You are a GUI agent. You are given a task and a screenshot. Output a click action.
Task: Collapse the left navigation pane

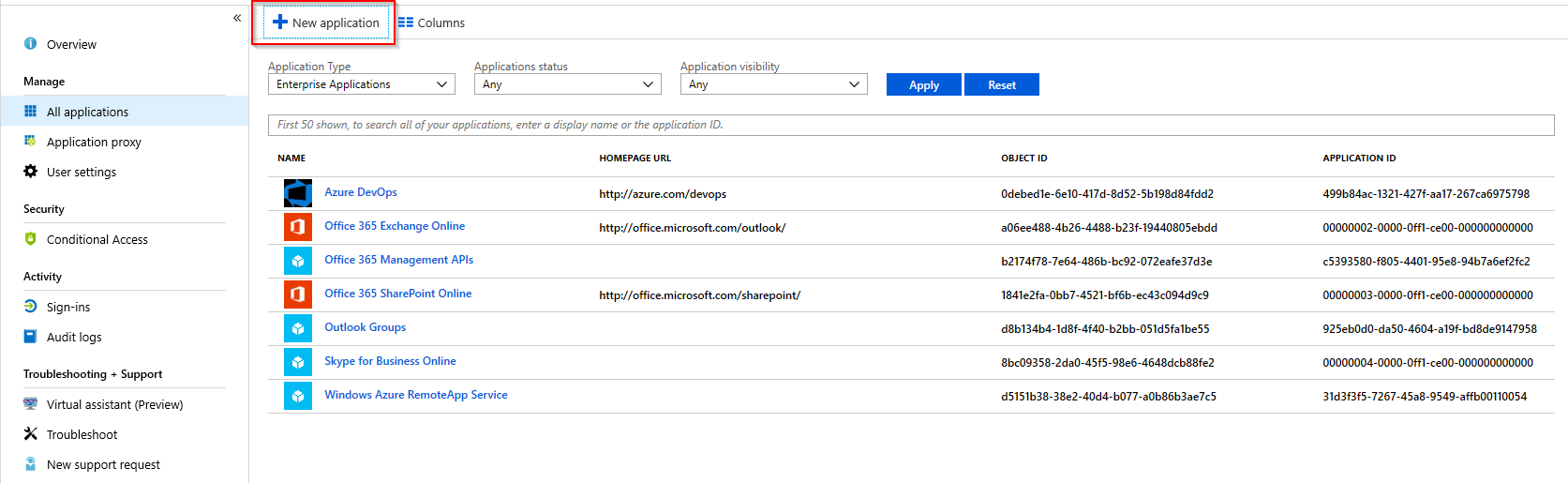point(237,18)
